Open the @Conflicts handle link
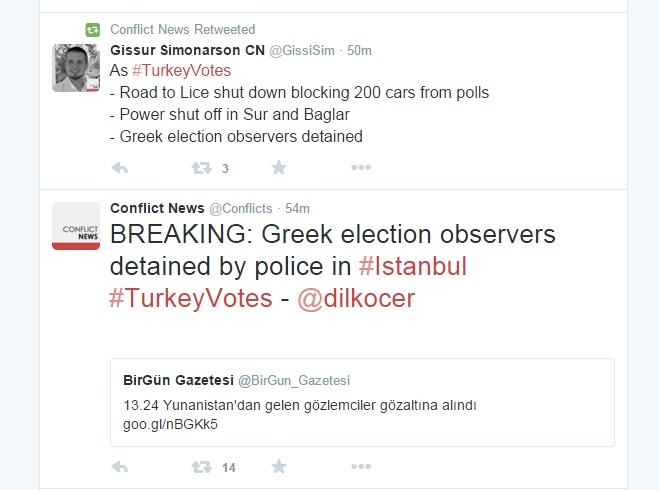The width and height of the screenshot is (659, 490). [x=240, y=208]
